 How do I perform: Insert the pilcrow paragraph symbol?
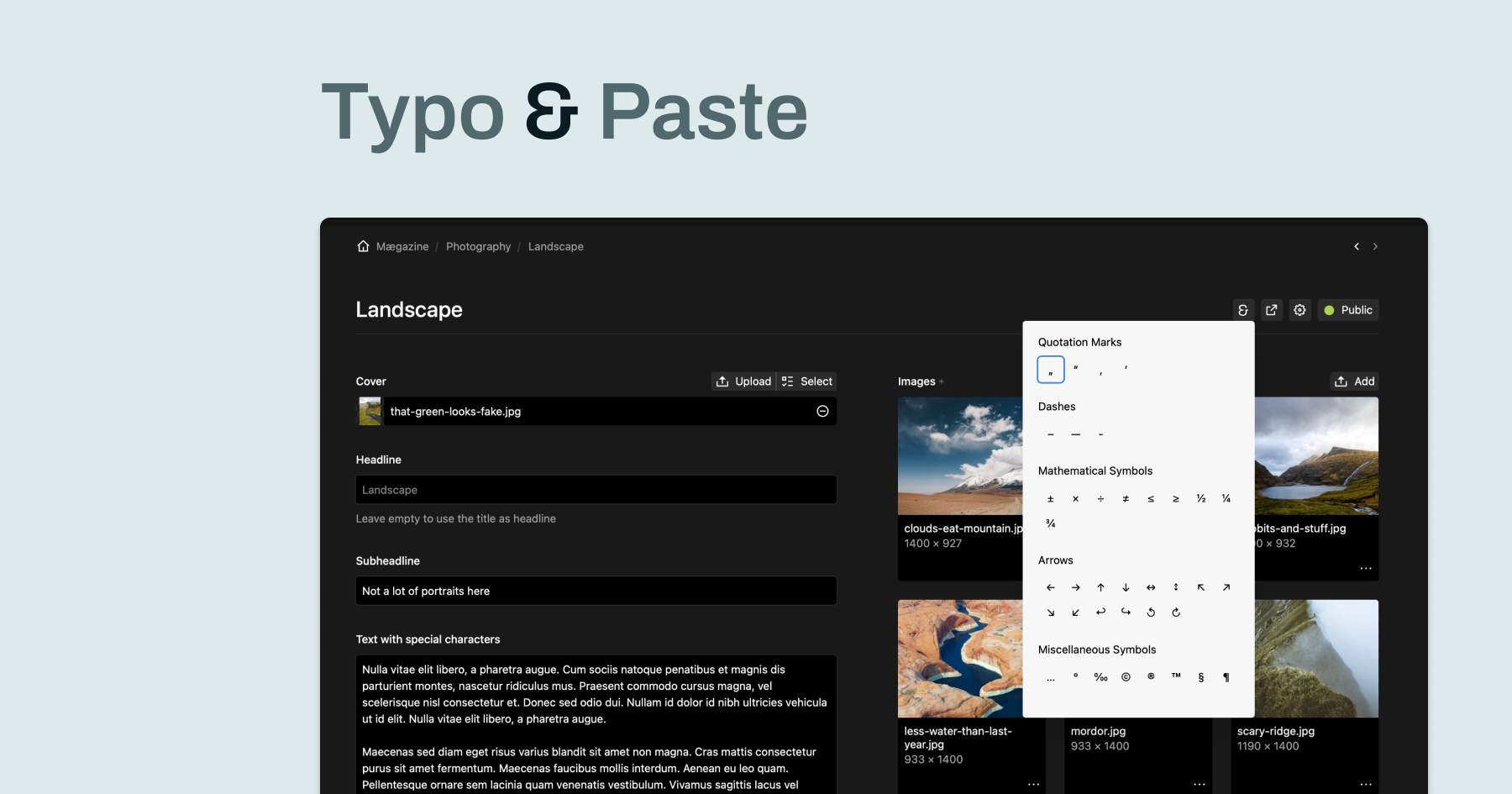coord(1226,677)
